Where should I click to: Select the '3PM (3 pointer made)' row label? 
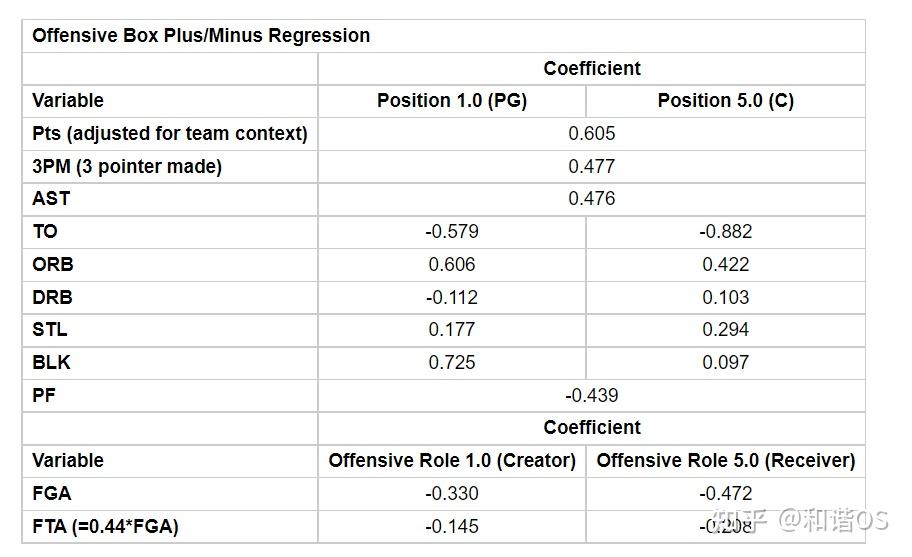[x=127, y=167]
